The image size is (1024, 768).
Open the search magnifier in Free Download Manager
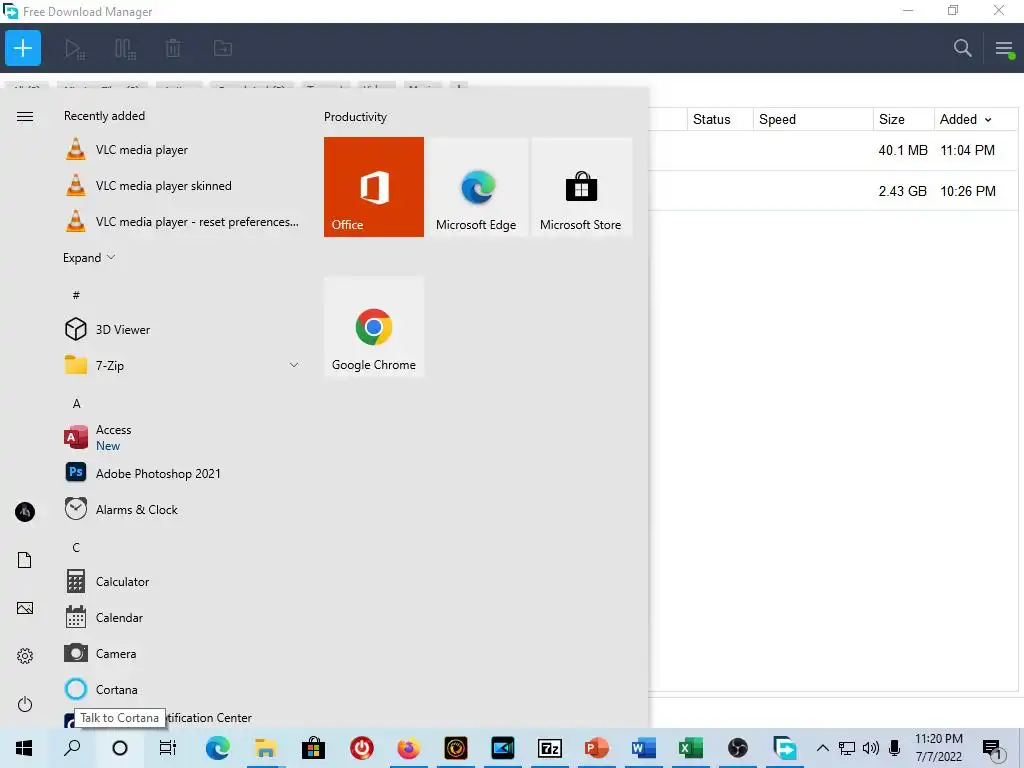962,48
